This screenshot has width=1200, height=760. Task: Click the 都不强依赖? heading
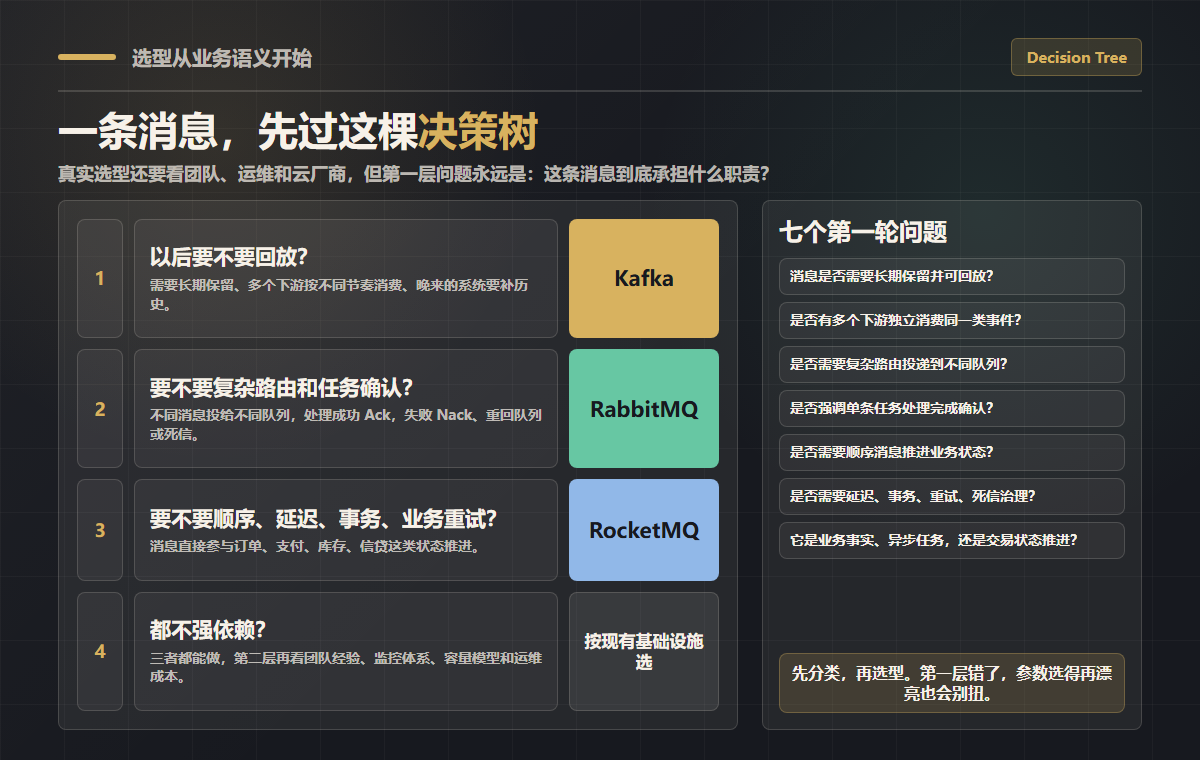(x=207, y=629)
